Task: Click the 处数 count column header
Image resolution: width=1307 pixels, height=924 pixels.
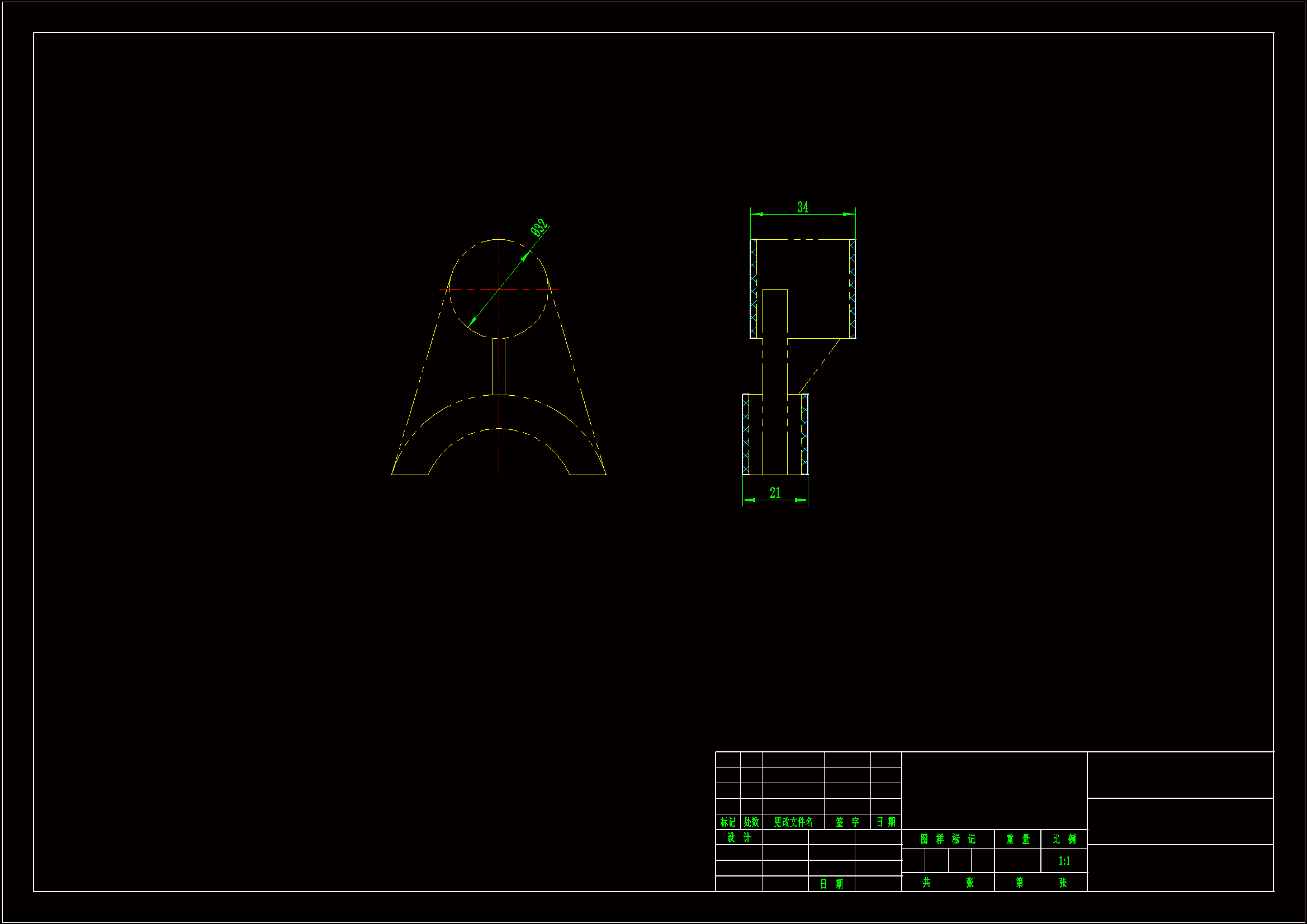Action: 751,822
